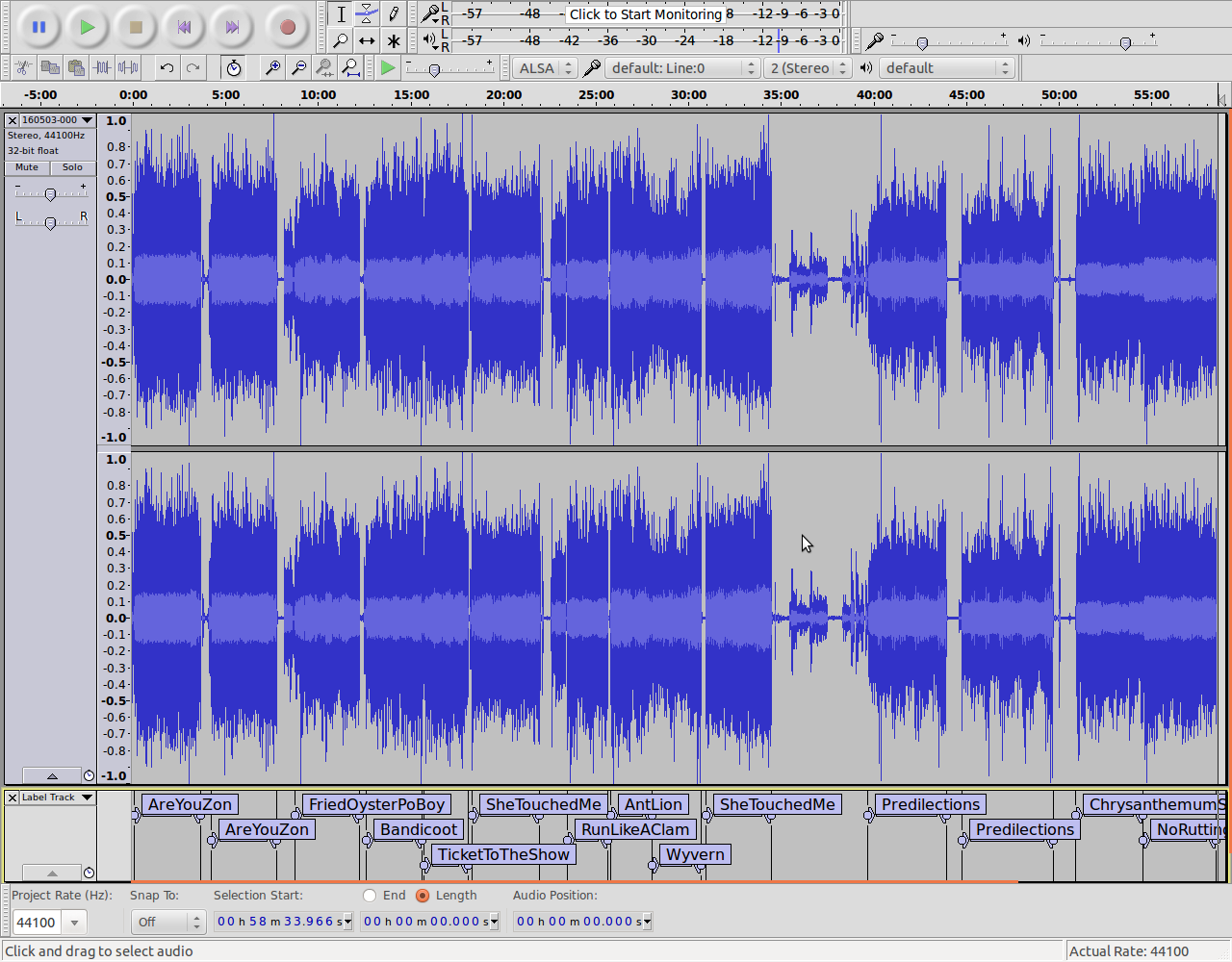Image resolution: width=1232 pixels, height=962 pixels.
Task: Click the Trim Audio icon
Action: click(102, 67)
